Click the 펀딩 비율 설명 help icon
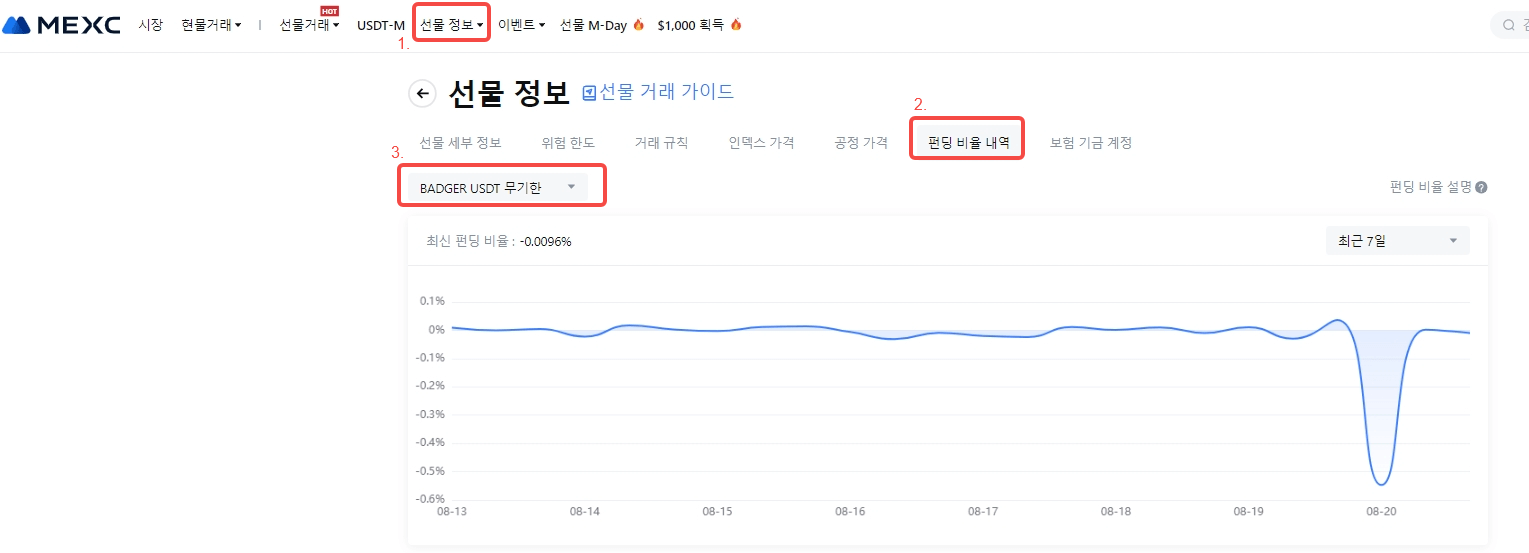 [1481, 187]
